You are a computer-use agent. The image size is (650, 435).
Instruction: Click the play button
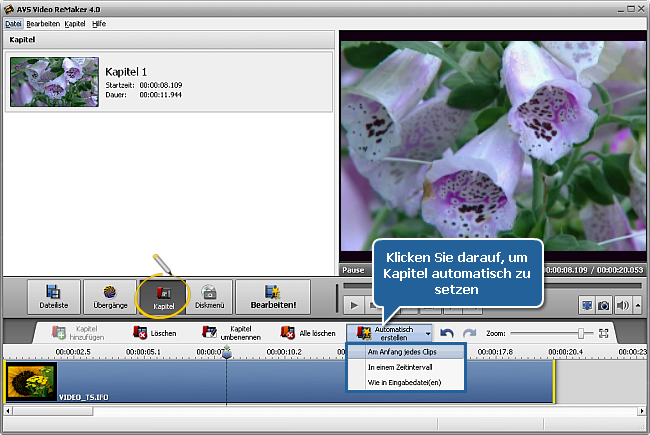click(x=354, y=306)
